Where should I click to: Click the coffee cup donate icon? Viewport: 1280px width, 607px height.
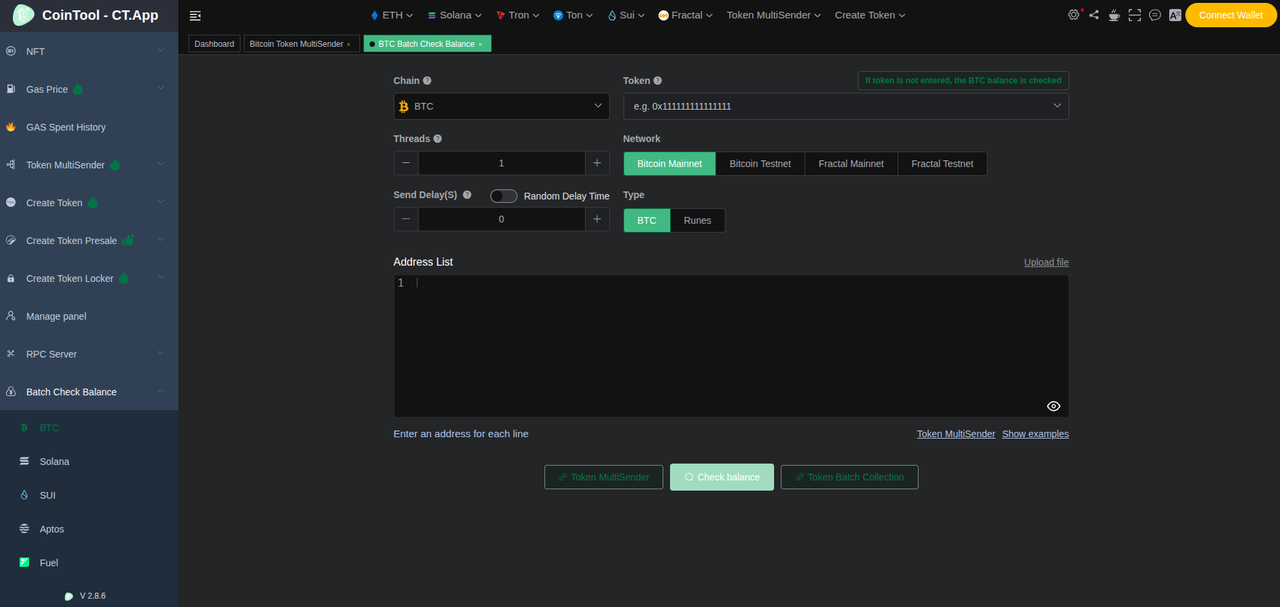pos(1114,15)
